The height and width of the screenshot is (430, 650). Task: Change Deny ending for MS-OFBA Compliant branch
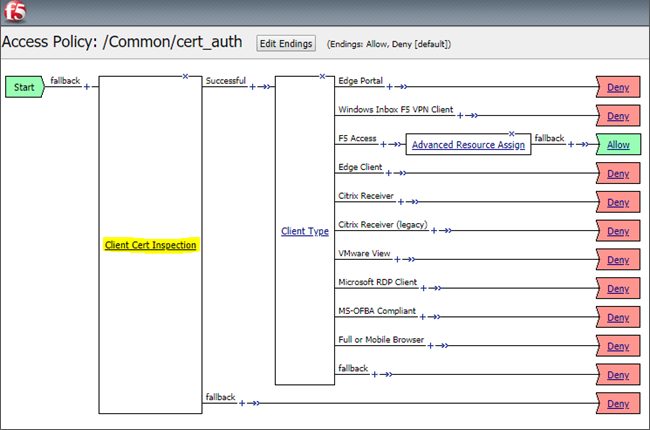coord(618,317)
